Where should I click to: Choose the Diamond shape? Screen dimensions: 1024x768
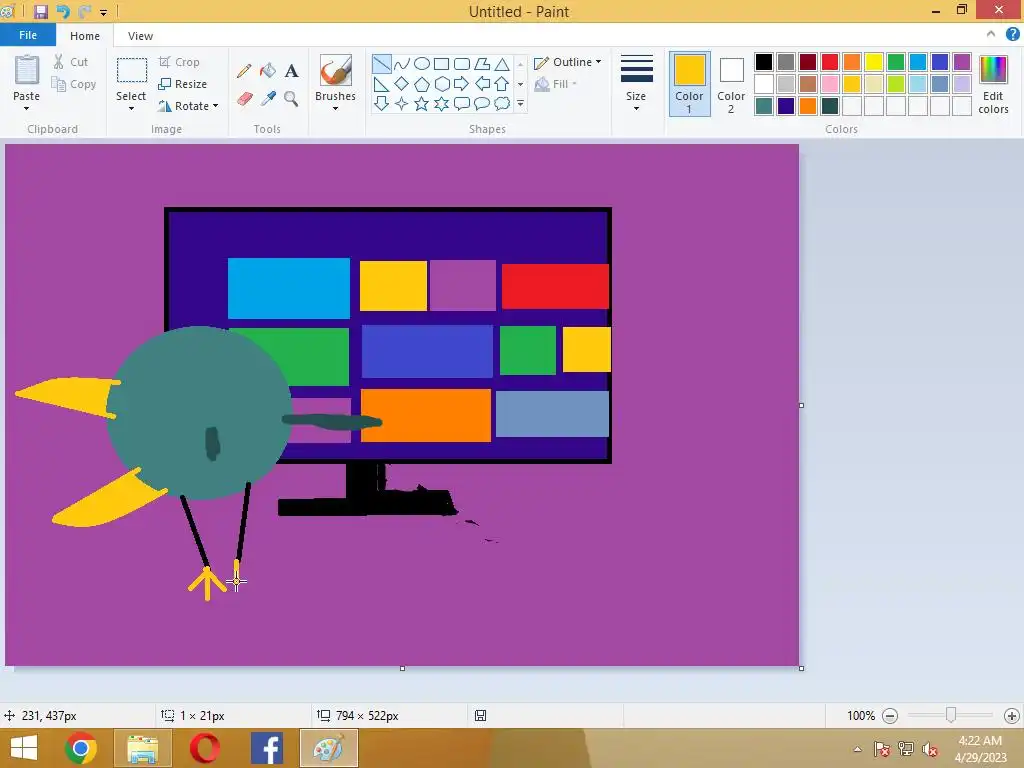coord(402,84)
